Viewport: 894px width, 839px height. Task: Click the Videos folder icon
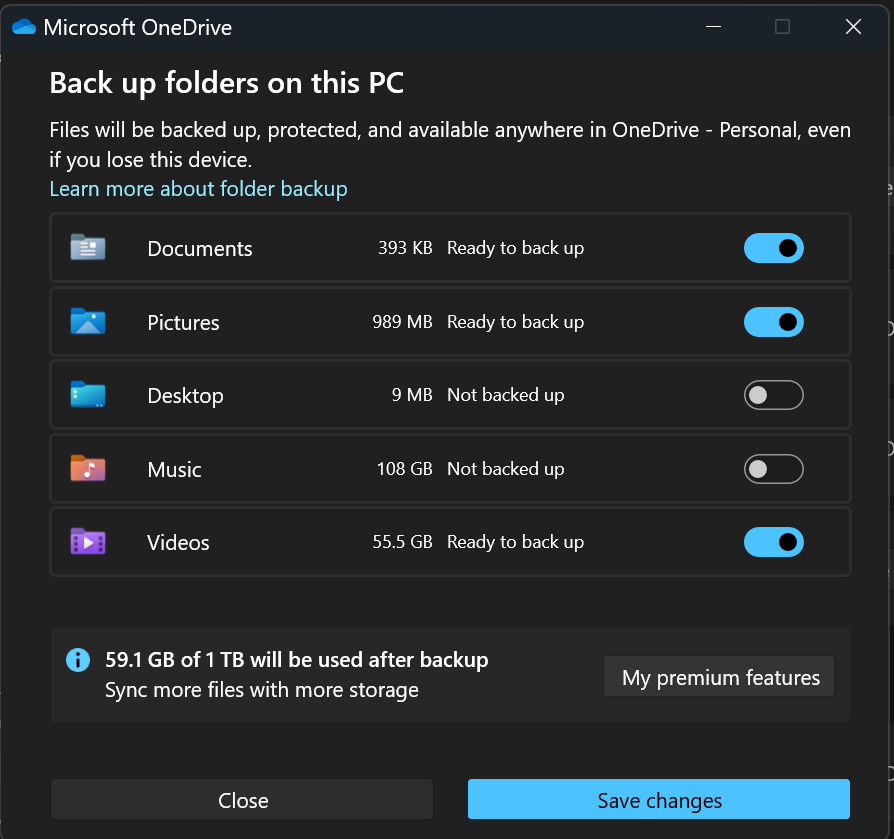point(88,541)
